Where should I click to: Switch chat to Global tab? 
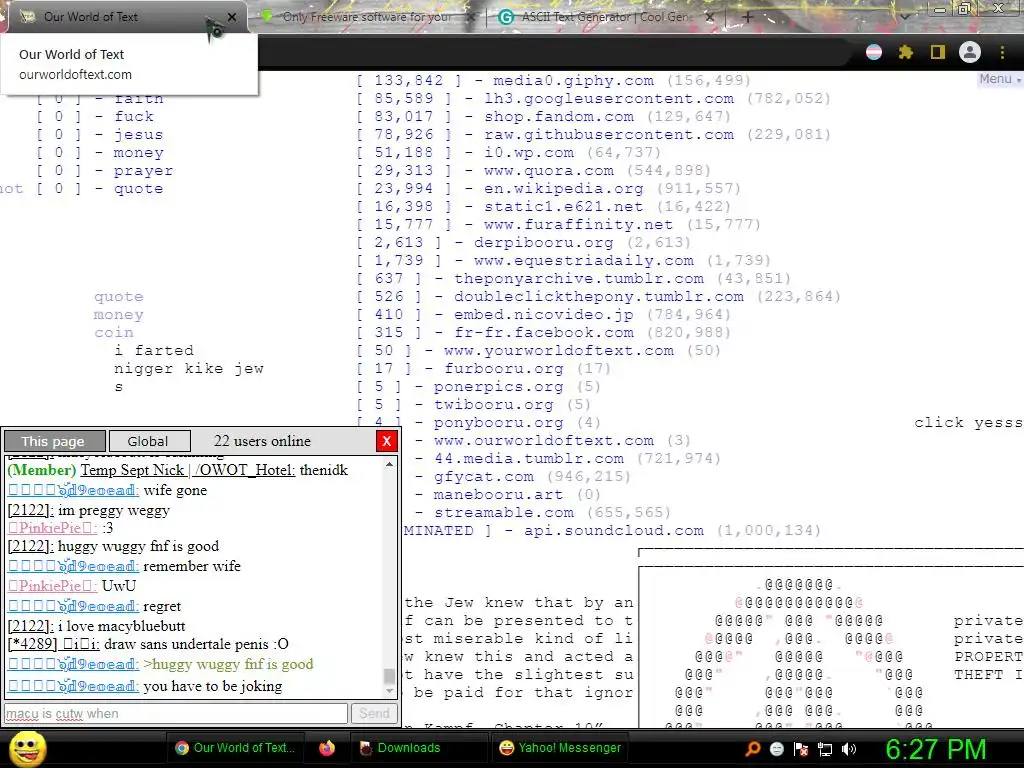point(150,441)
